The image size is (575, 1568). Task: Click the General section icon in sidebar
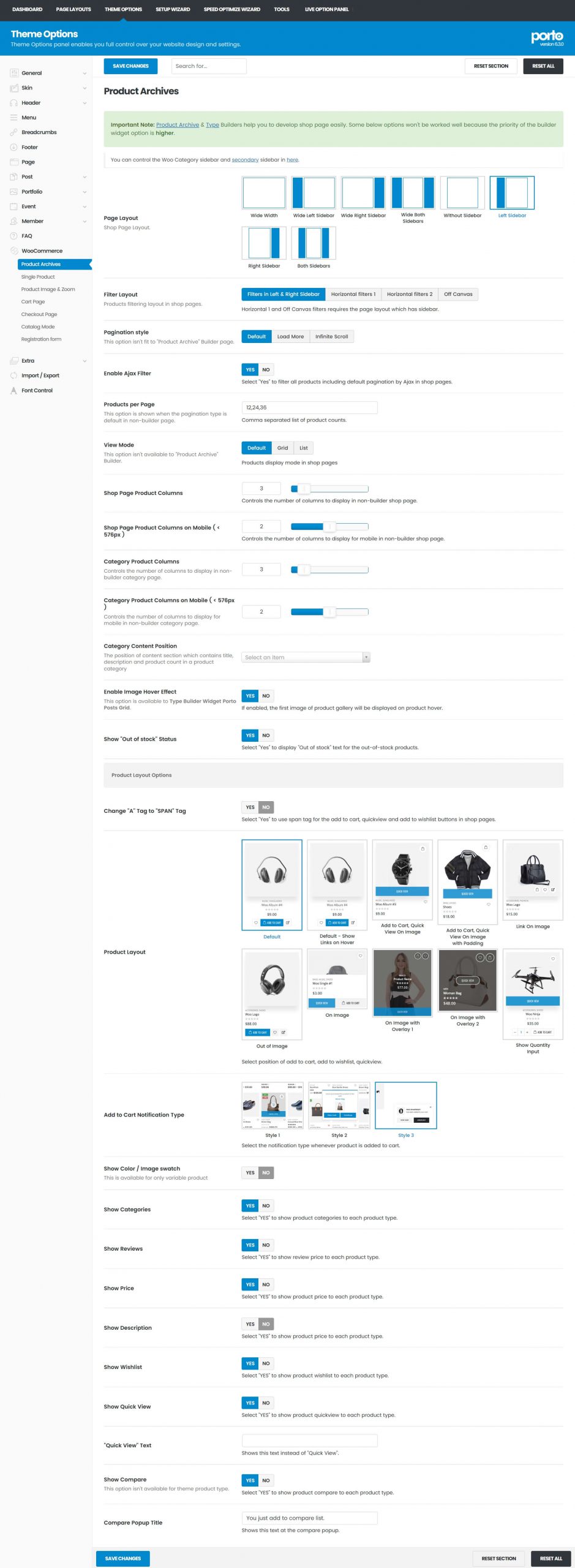14,73
